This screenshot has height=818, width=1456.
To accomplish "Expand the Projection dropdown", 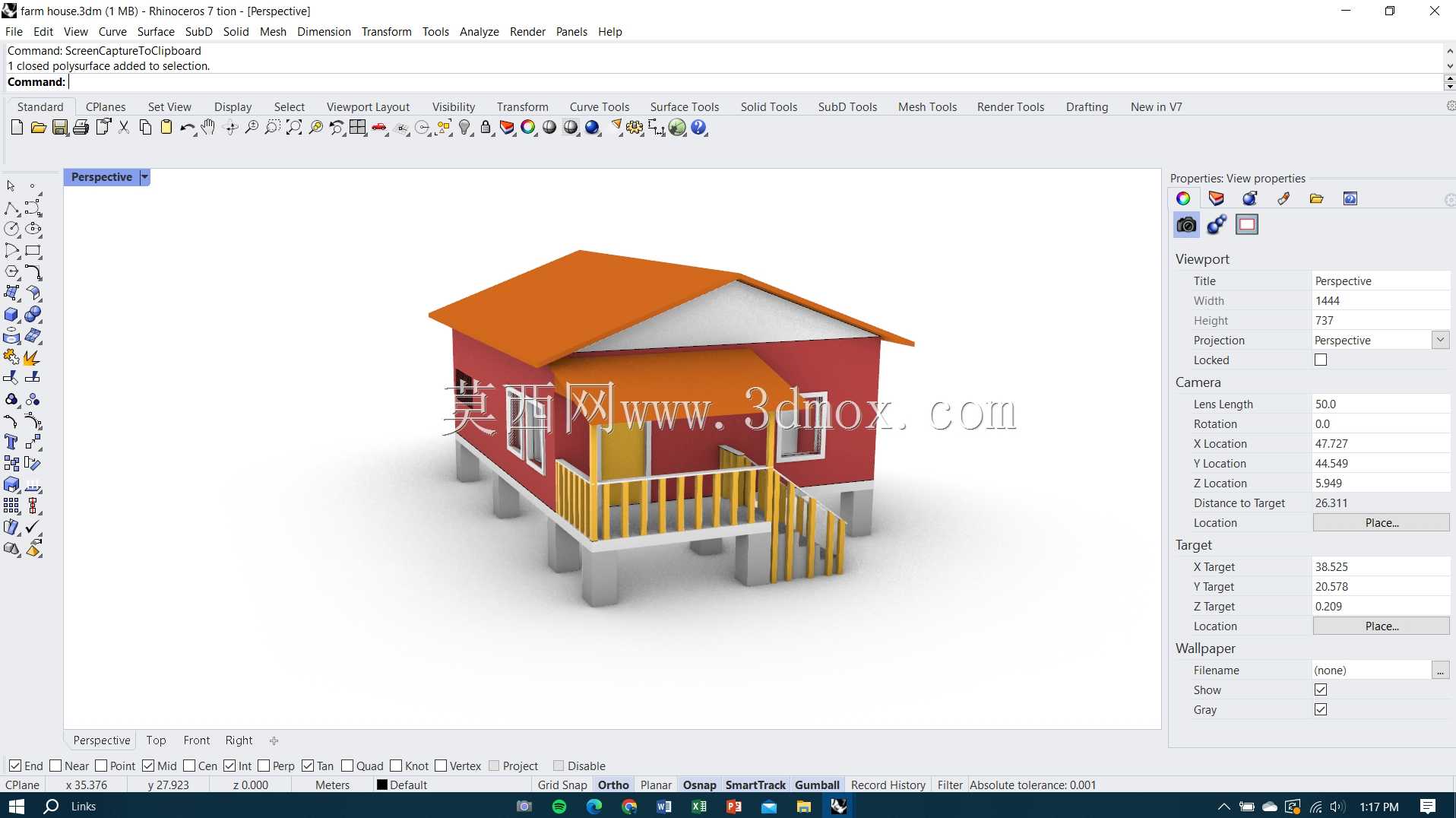I will (1440, 340).
